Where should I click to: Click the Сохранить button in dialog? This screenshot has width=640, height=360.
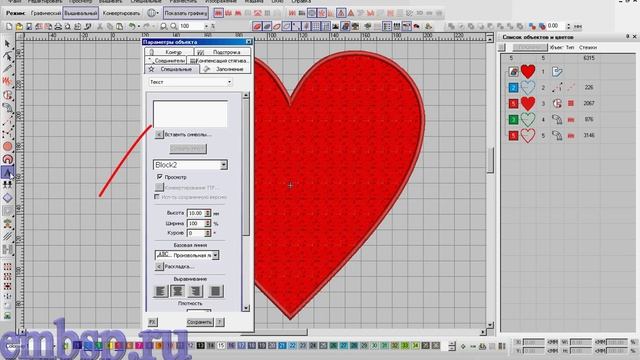[x=199, y=322]
